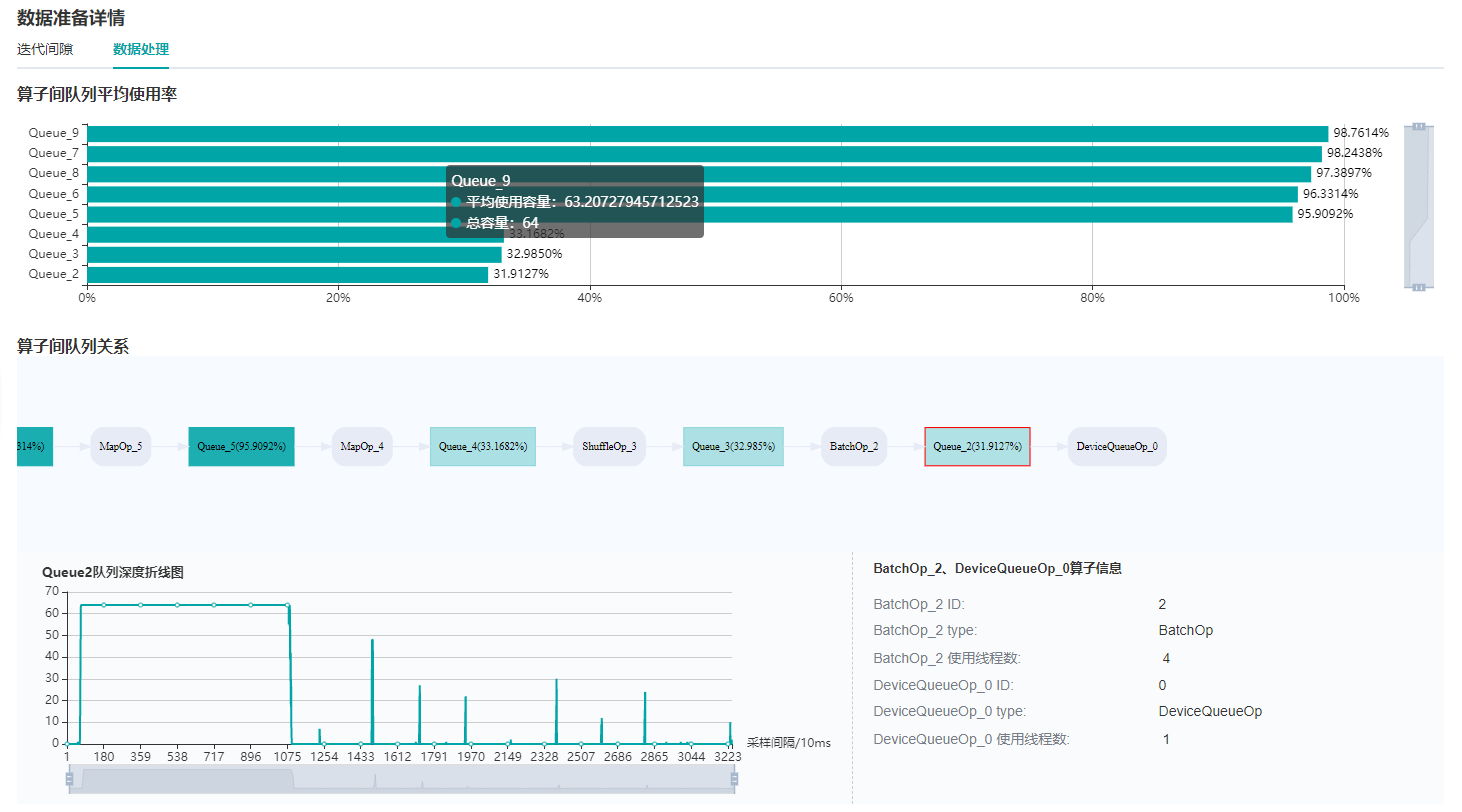
Task: Click right handle of queue depth range slider
Action: tap(735, 779)
